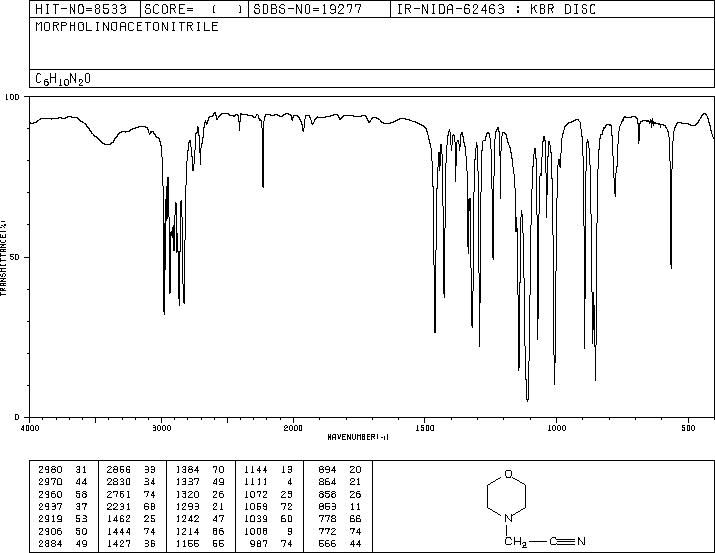This screenshot has width=715, height=553.
Task: Select the 666 peak table entry
Action: (340, 543)
